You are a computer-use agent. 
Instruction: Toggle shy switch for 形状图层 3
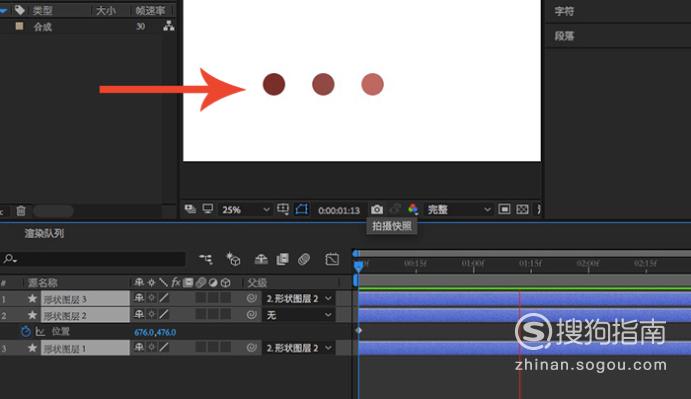pyautogui.click(x=139, y=298)
